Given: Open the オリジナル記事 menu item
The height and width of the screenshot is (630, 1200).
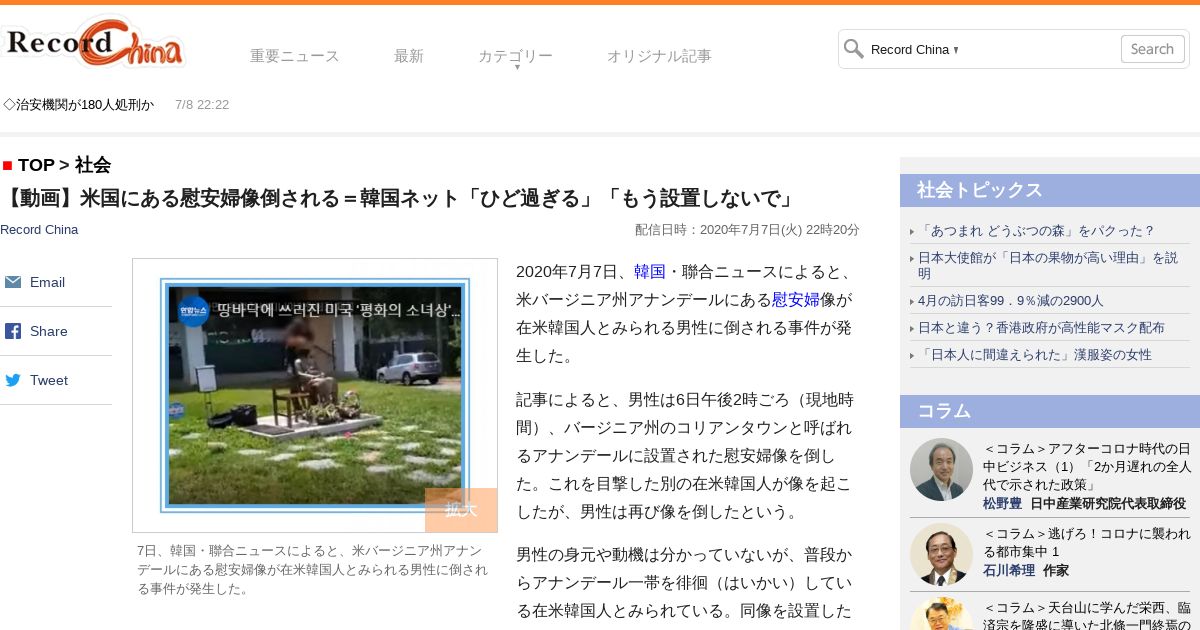Looking at the screenshot, I should (x=659, y=56).
